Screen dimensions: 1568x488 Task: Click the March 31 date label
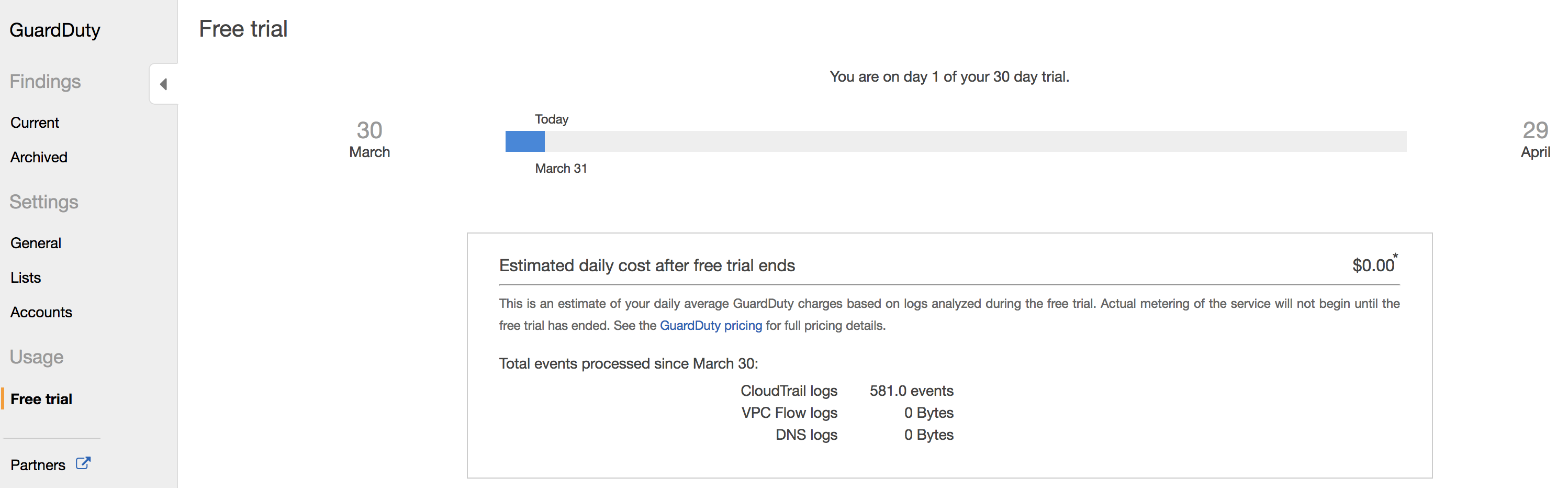[x=561, y=168]
